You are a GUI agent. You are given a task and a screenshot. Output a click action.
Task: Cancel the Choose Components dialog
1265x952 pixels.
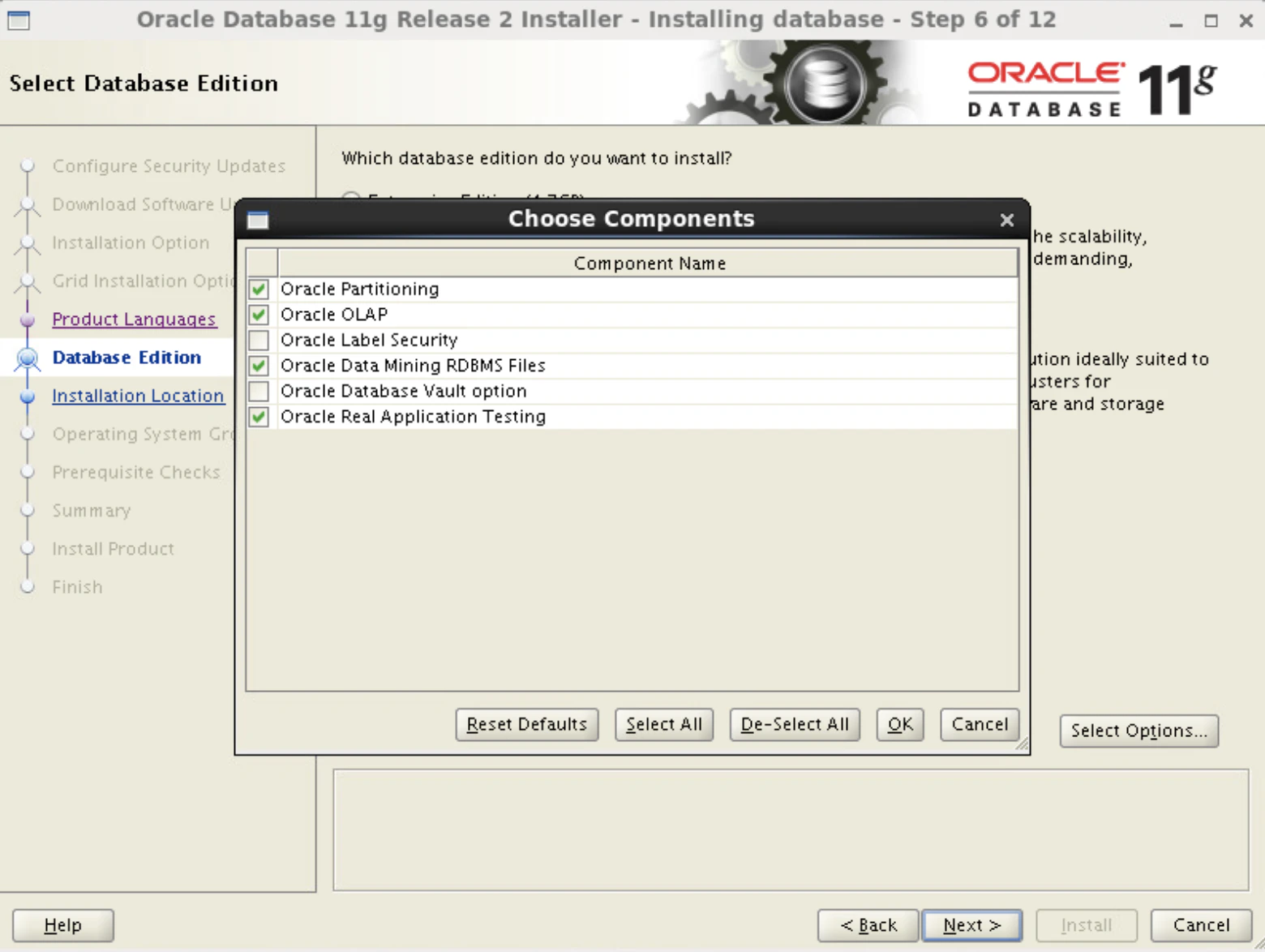pyautogui.click(x=980, y=724)
